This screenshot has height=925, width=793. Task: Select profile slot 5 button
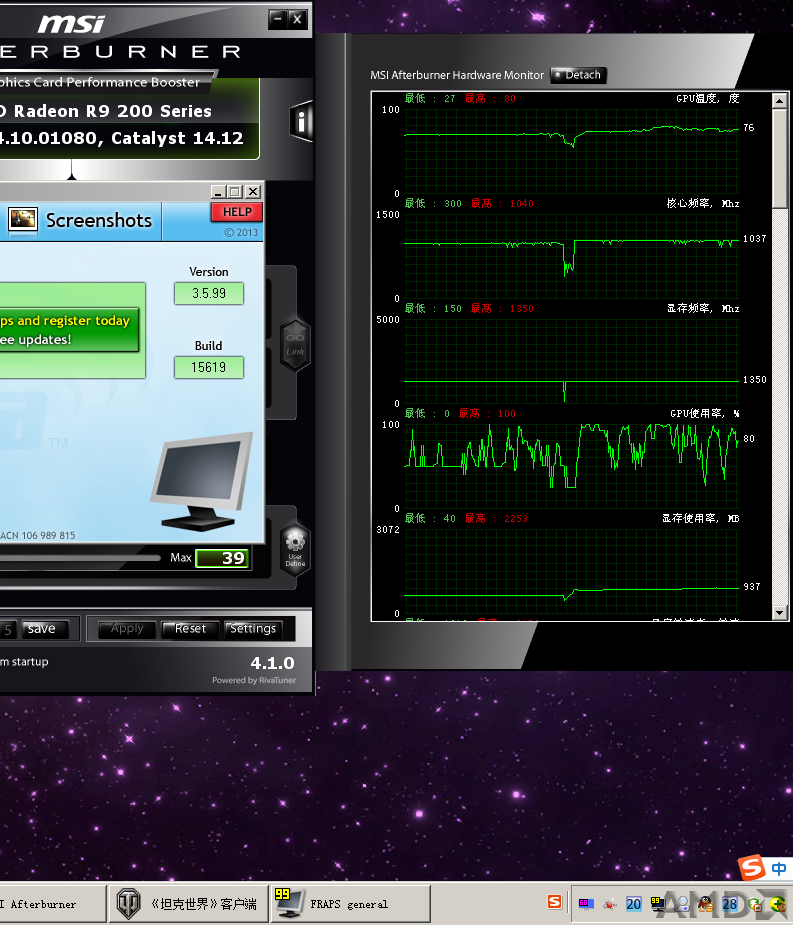coord(8,629)
